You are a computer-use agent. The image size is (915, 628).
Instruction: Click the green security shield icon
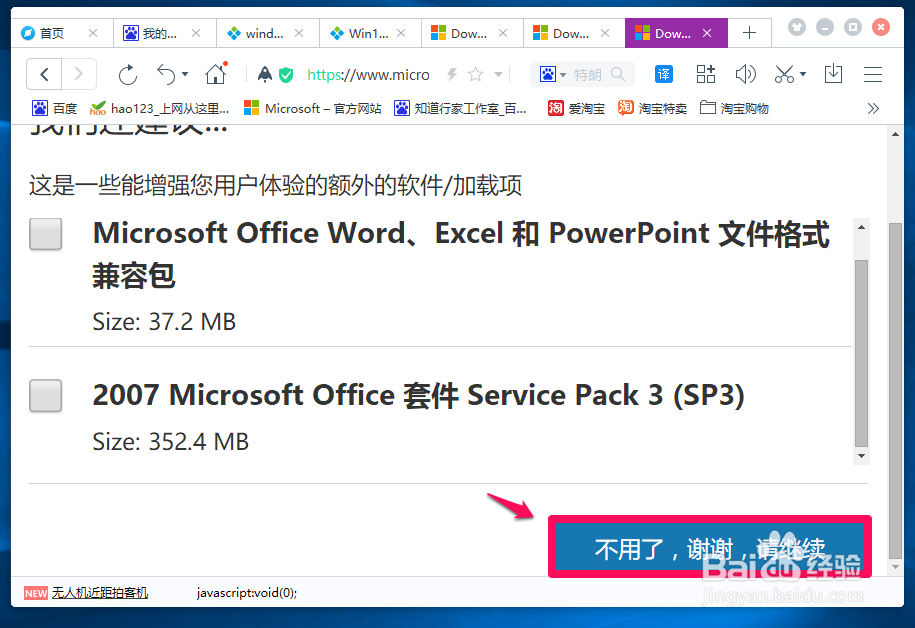tap(286, 75)
